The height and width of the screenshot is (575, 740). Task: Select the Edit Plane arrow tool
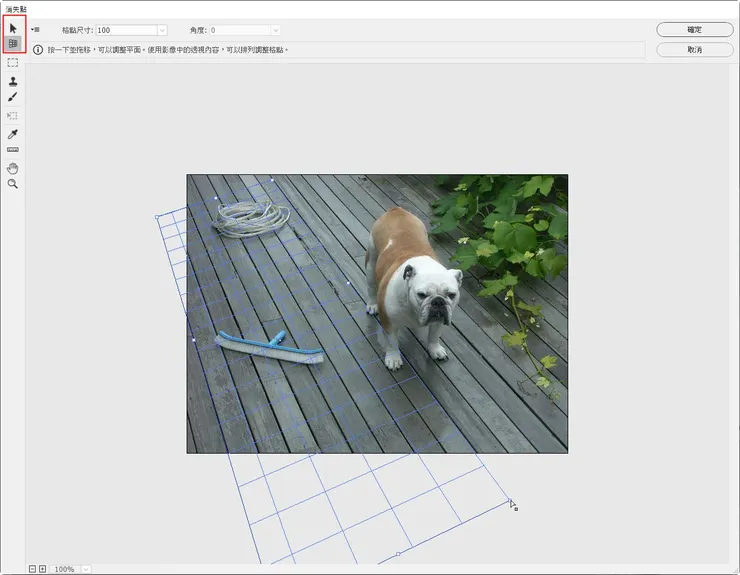click(13, 28)
